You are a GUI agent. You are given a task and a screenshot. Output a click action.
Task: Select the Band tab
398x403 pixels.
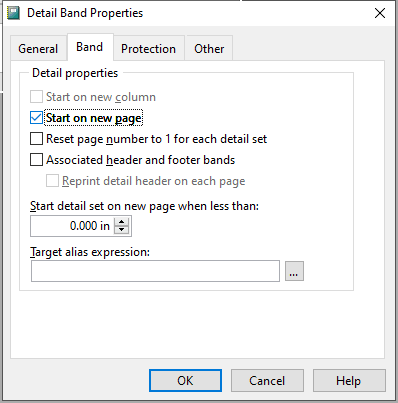[x=90, y=47]
